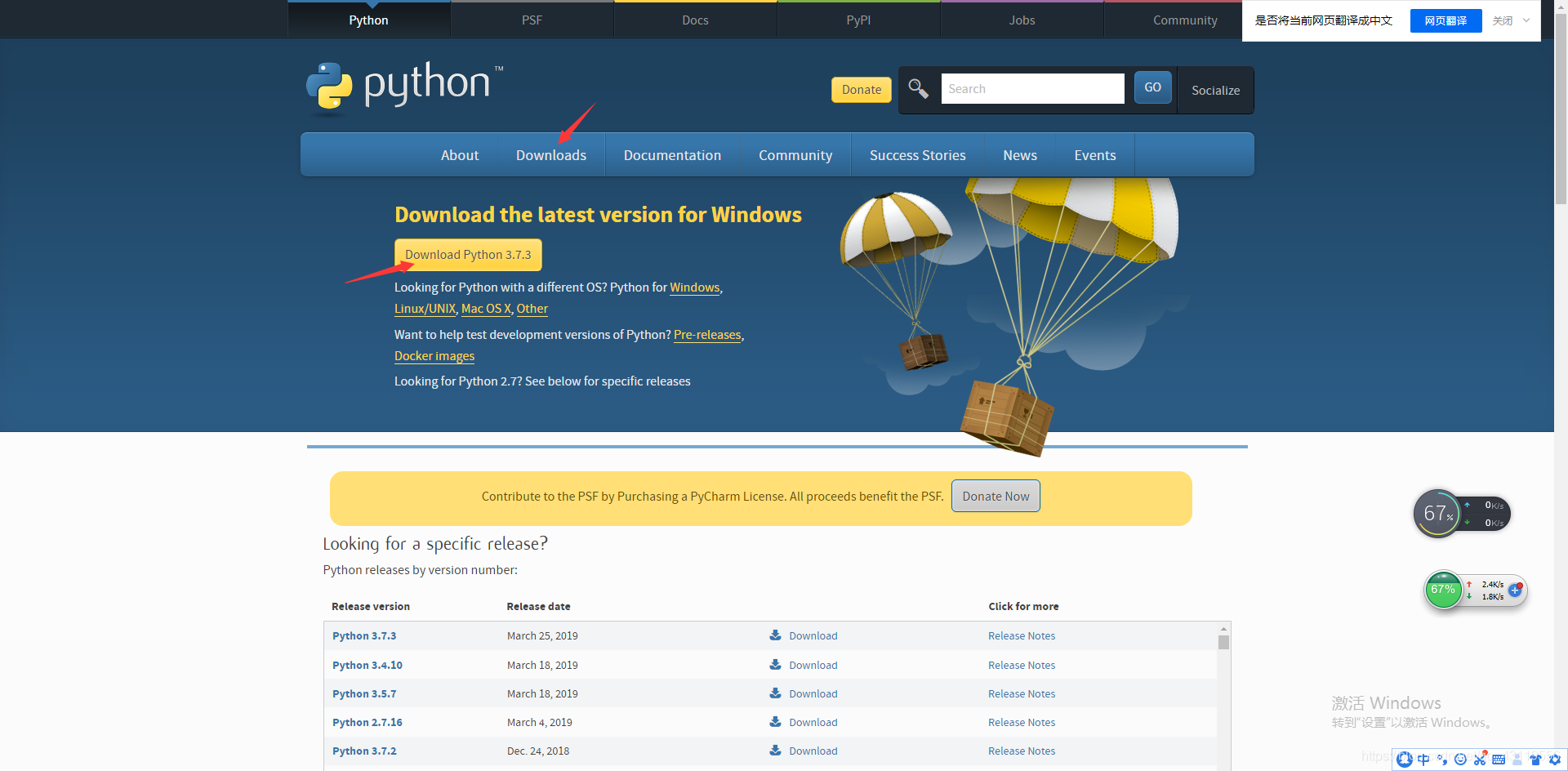Image resolution: width=1568 pixels, height=771 pixels.
Task: Open the Docker images link
Action: tap(434, 356)
